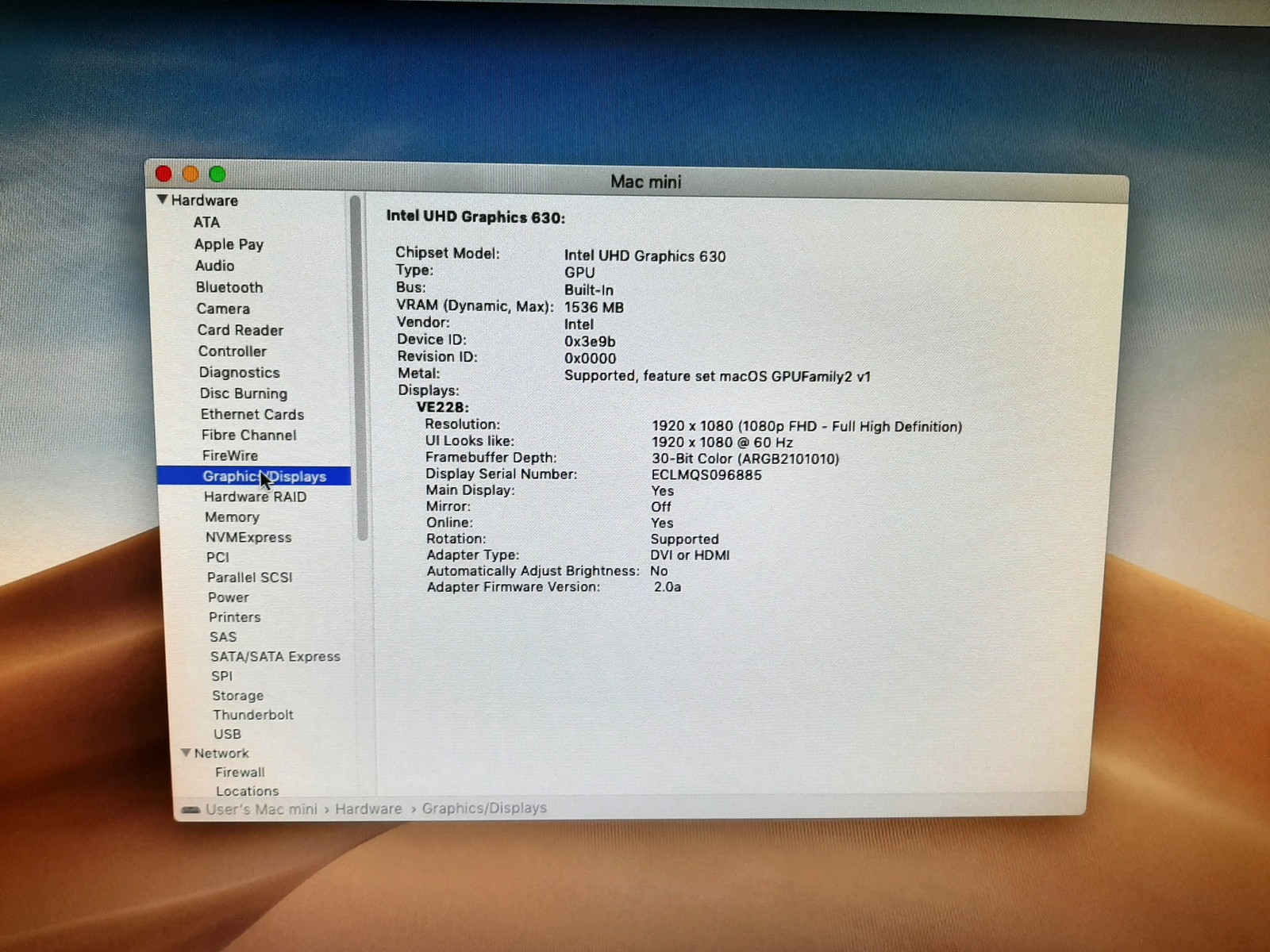Select Audio in the sidebar
Viewport: 1270px width, 952px height.
click(x=214, y=266)
